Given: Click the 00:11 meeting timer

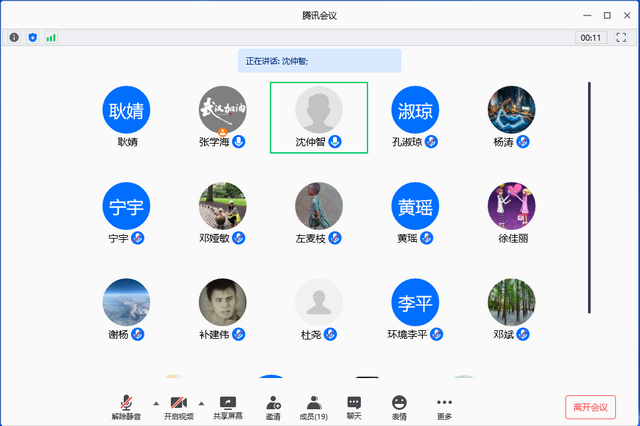Looking at the screenshot, I should tap(590, 37).
